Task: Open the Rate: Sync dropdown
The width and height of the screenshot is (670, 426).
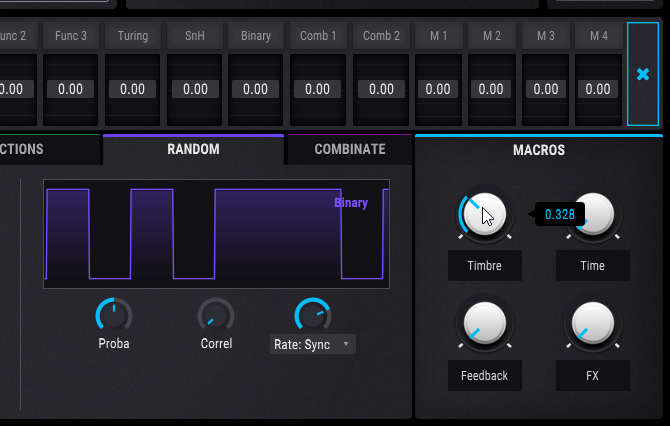Action: pos(313,344)
